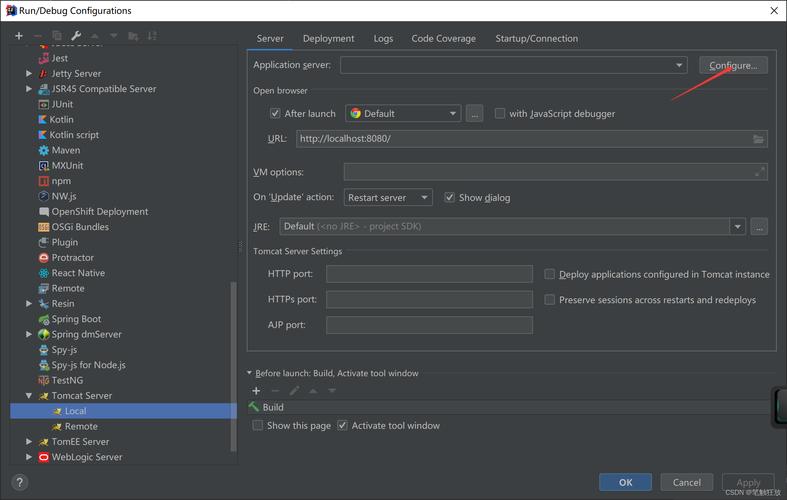Pick the Kotlin script icon
Screen dimensions: 787x500
[43, 135]
